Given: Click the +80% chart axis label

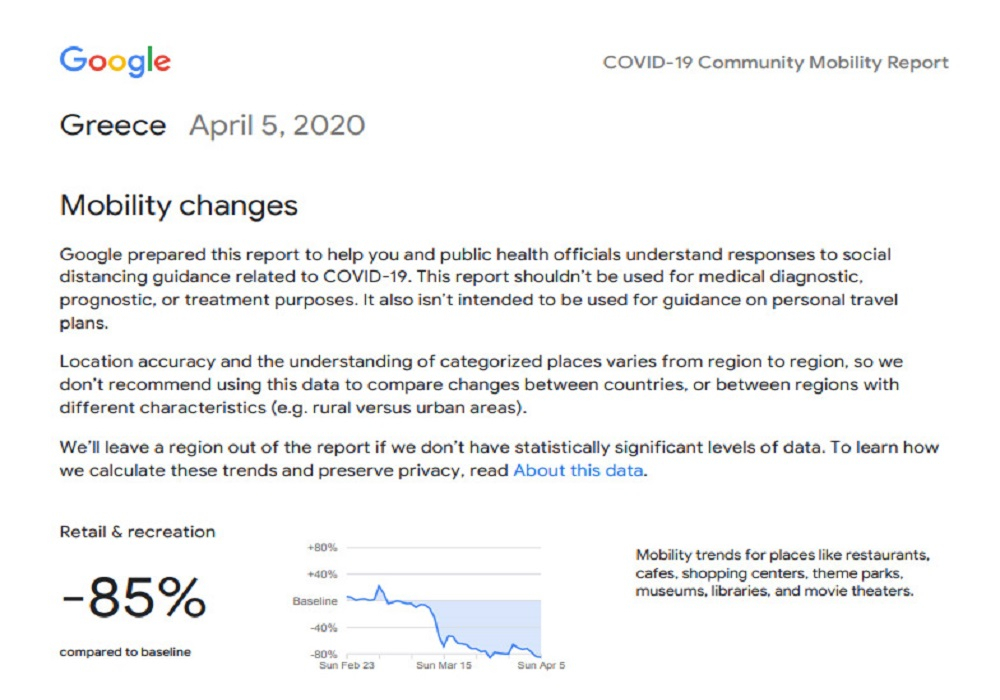Looking at the screenshot, I should pos(322,547).
